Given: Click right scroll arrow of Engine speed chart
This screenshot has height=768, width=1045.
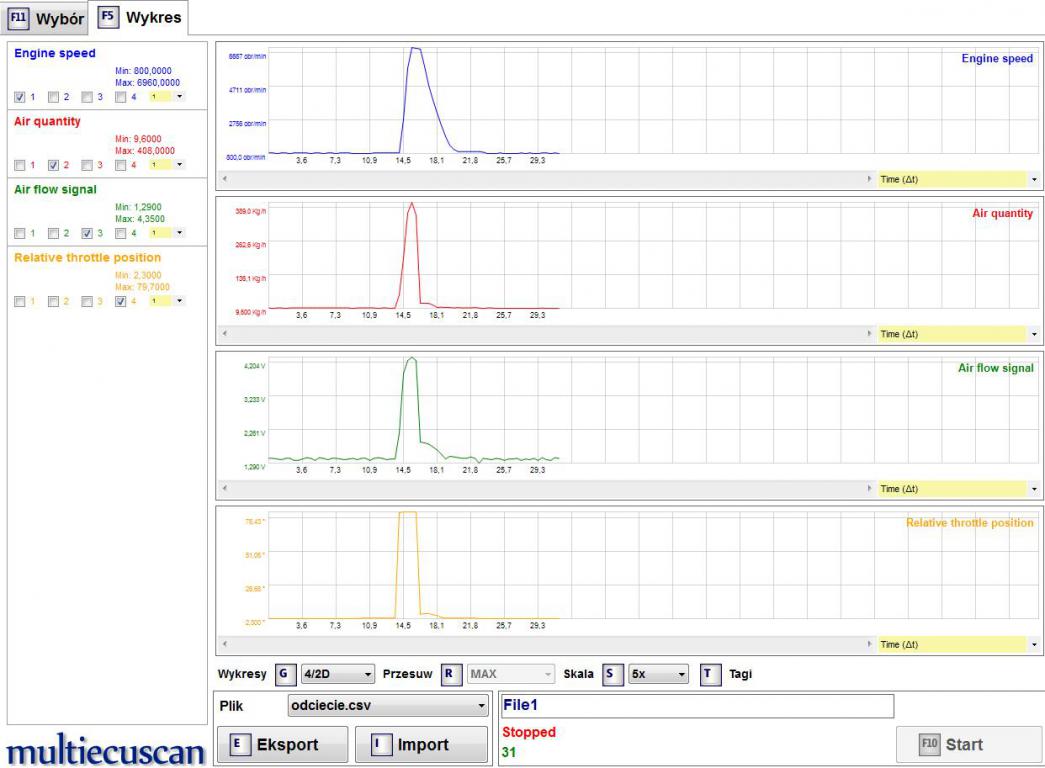Looking at the screenshot, I should [869, 179].
